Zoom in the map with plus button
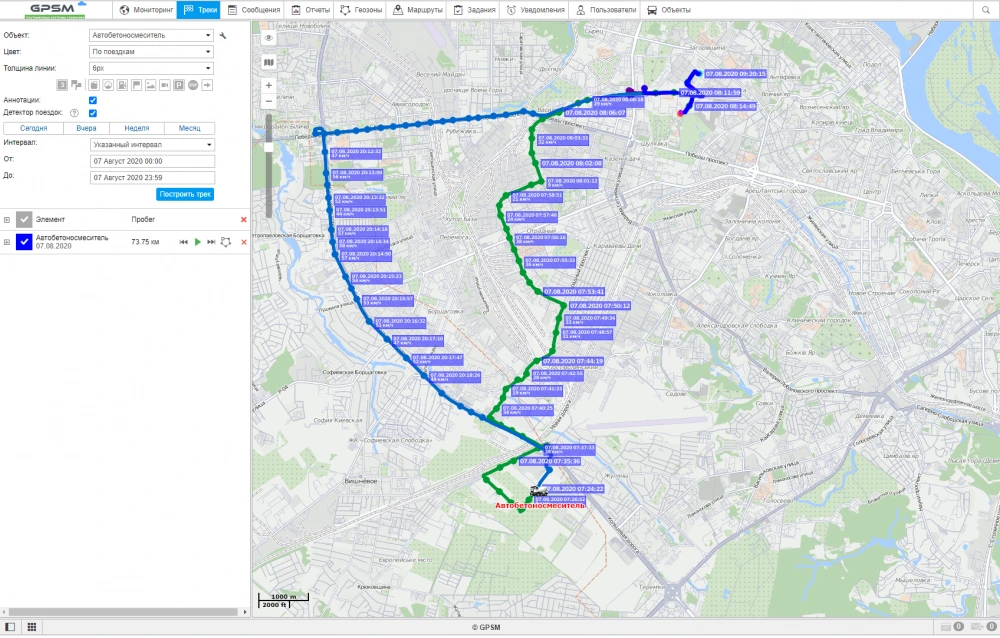The width and height of the screenshot is (1000, 638). click(268, 86)
